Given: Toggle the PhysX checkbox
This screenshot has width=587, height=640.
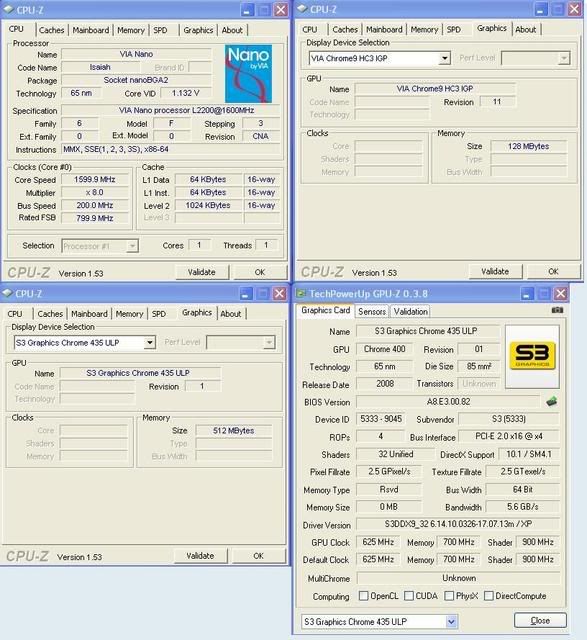Looking at the screenshot, I should [449, 596].
